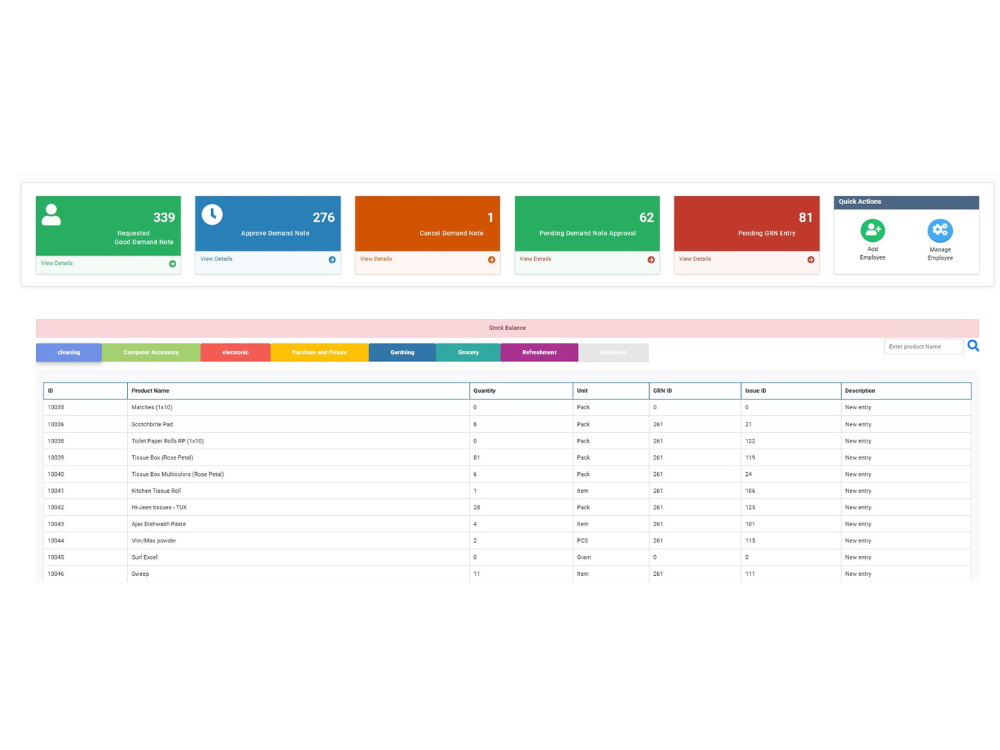This screenshot has height=750, width=1000.
Task: Open the Grocery category tab
Action: coord(468,352)
